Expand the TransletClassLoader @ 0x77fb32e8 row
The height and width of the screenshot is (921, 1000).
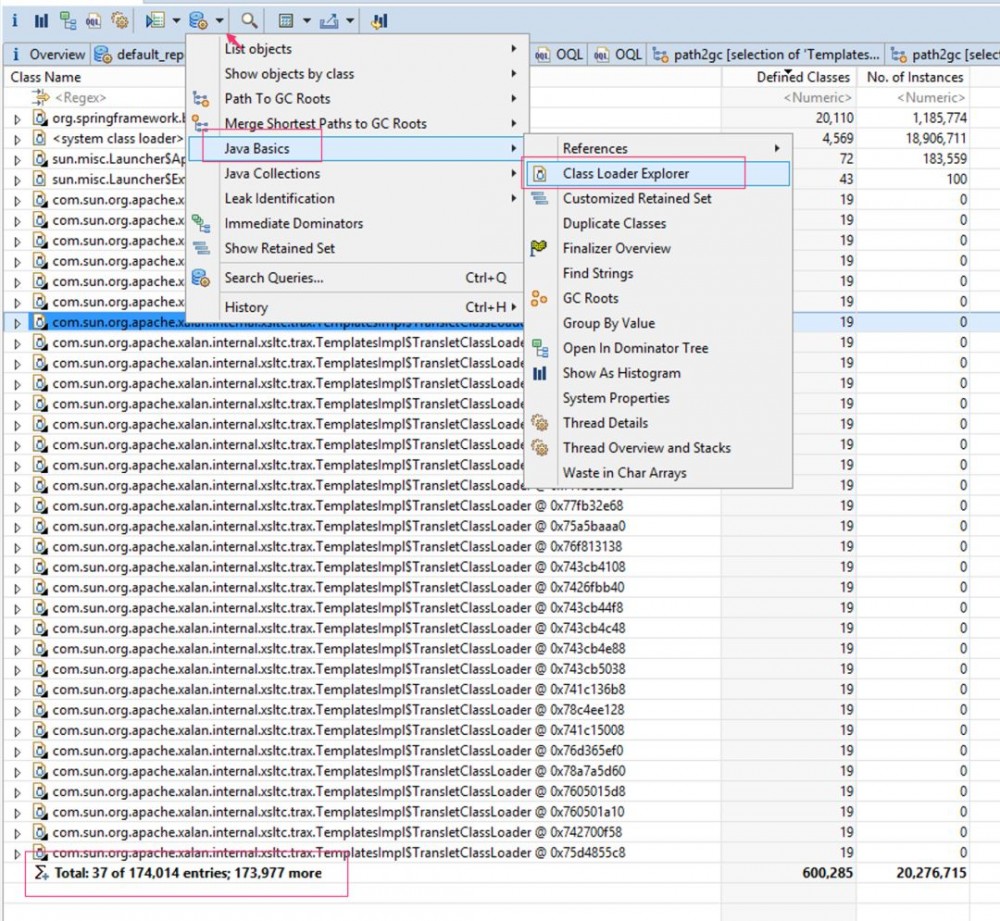(17, 506)
